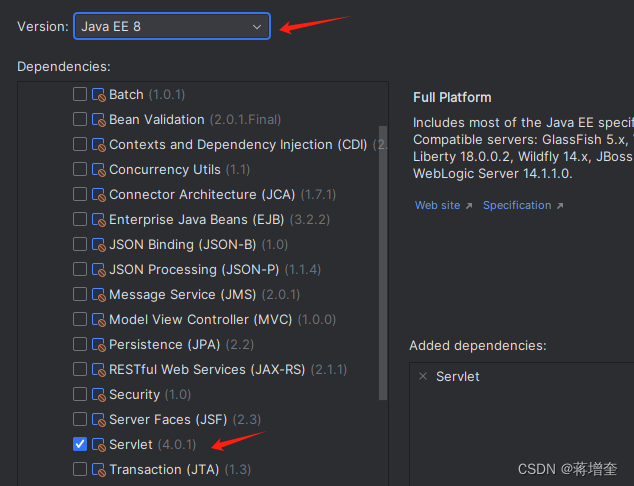Check the Bean Validation checkbox
The image size is (634, 486).
[x=80, y=119]
